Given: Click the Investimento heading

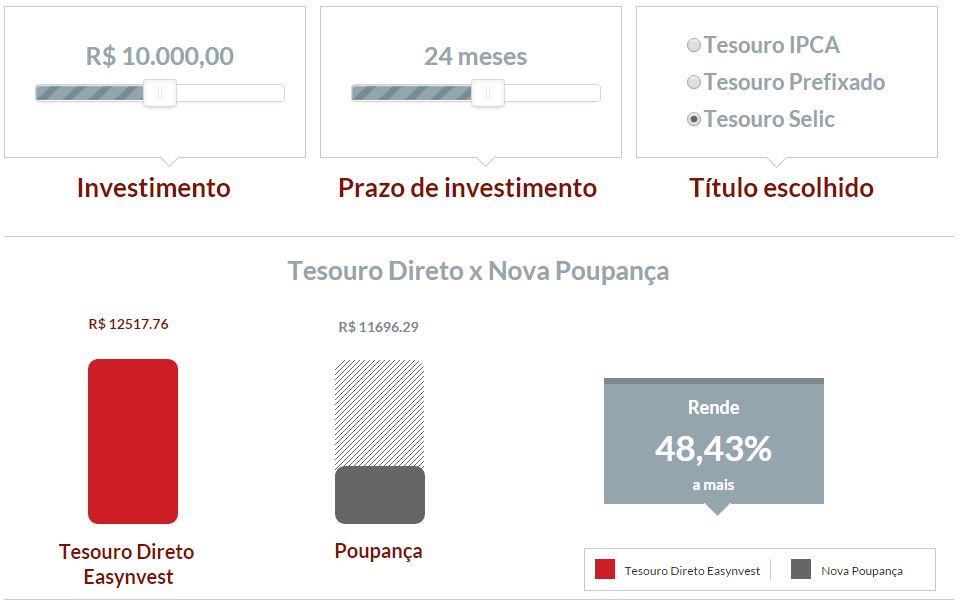Looking at the screenshot, I should [x=154, y=188].
